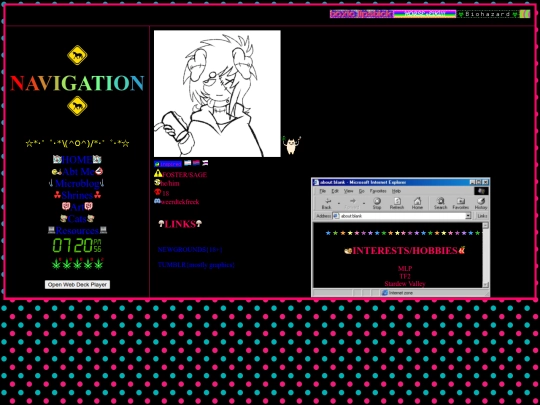This screenshot has width=540, height=405.
Task: Open the Address bar dropdown arrow
Action: point(468,216)
